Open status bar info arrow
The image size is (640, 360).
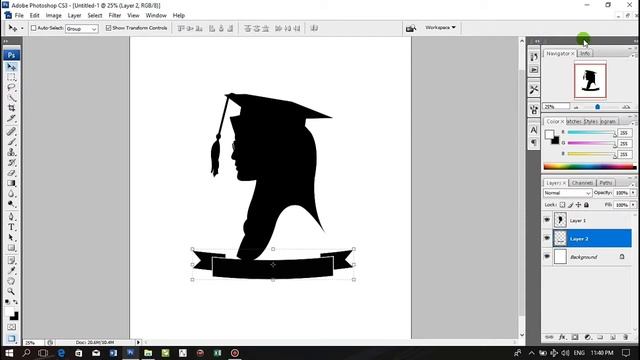click(x=138, y=342)
